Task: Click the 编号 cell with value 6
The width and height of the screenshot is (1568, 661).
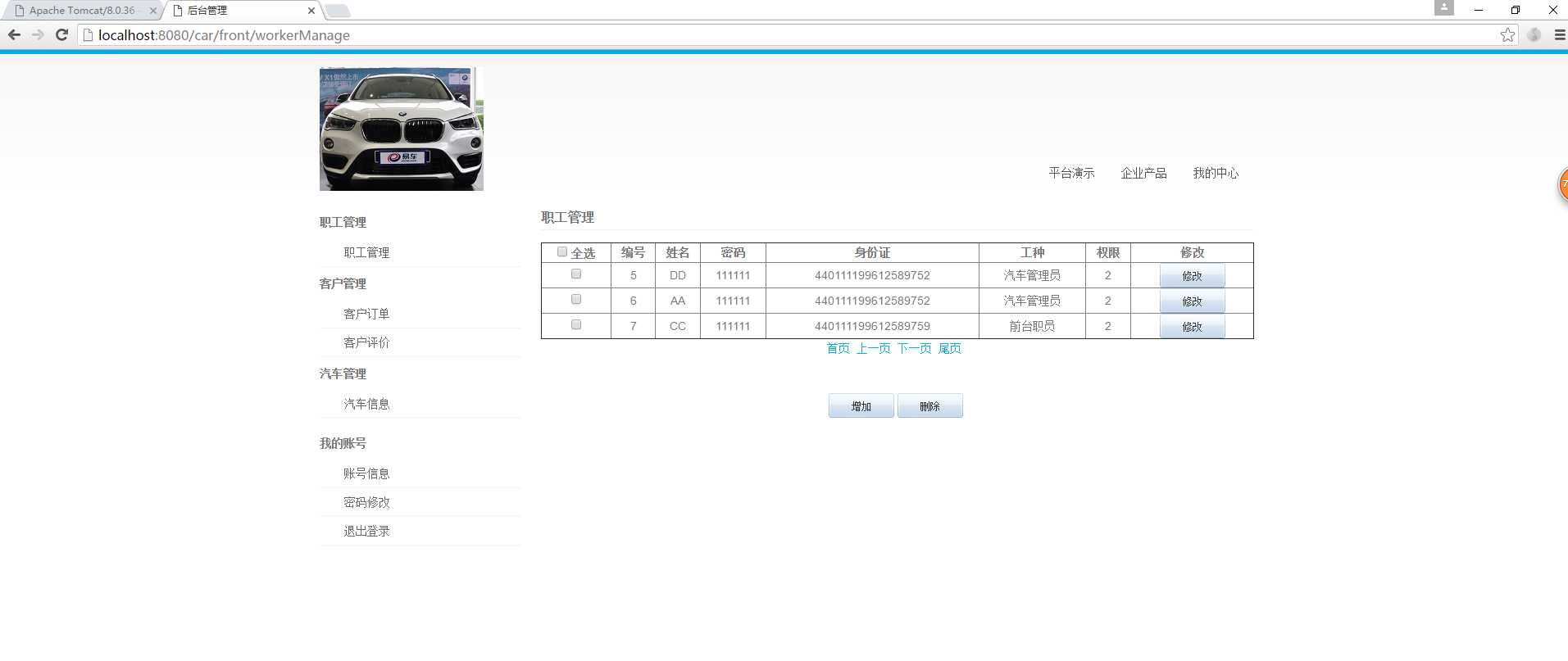Action: click(633, 301)
